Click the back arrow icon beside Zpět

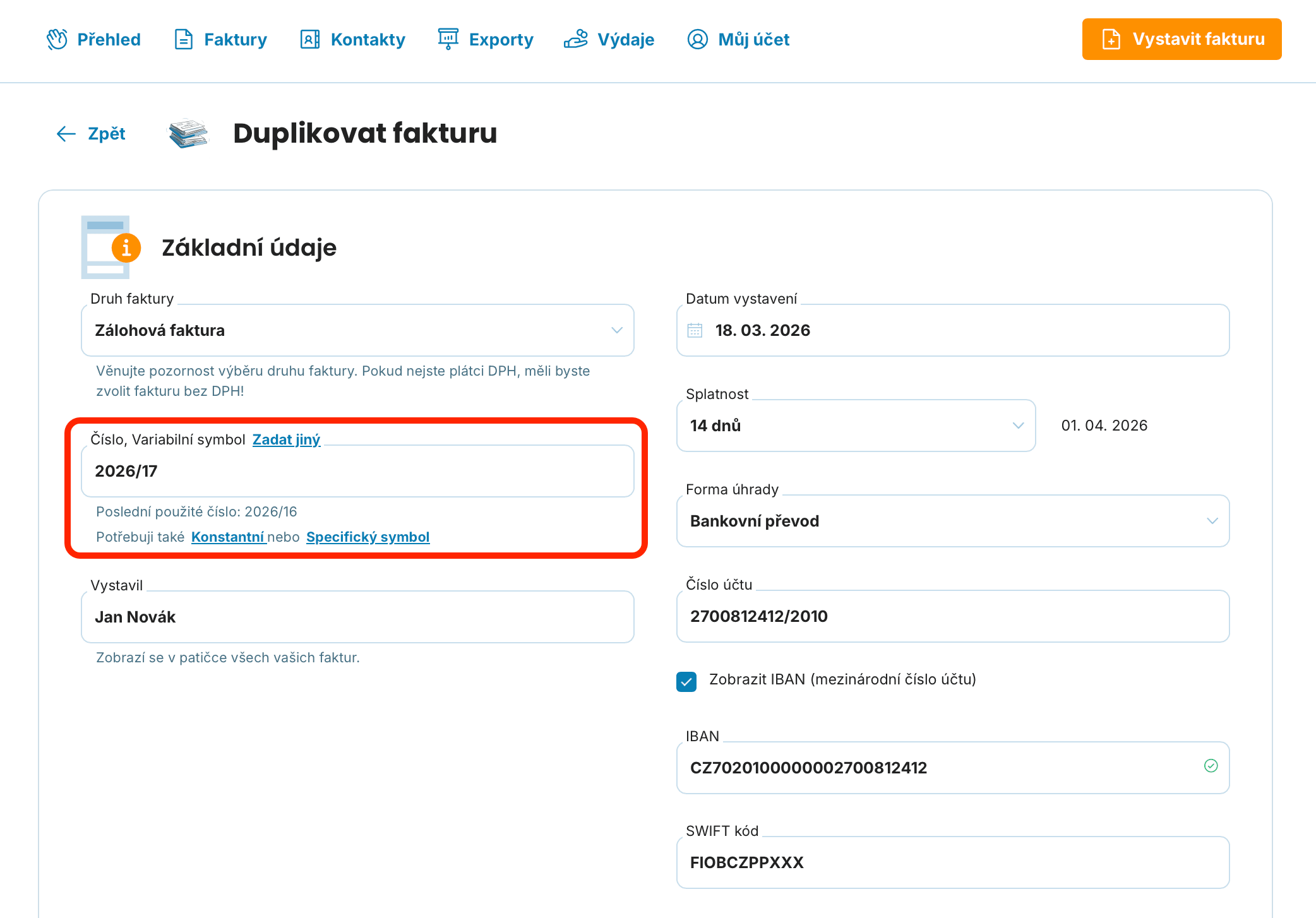66,134
